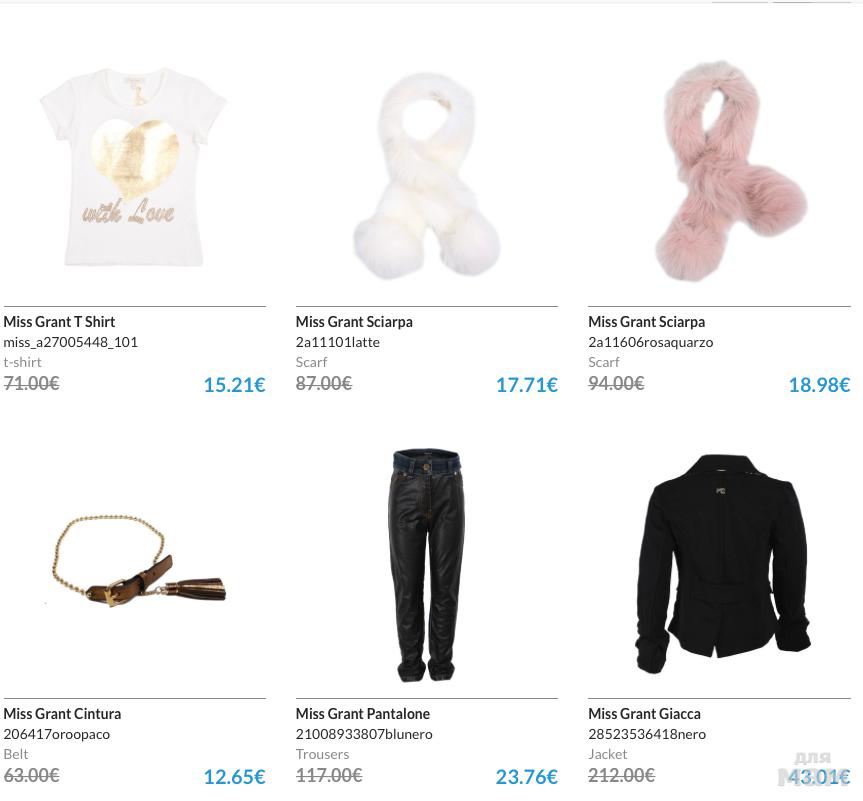This screenshot has width=863, height=801.
Task: Click product code 21008933807blunero
Action: click(x=364, y=734)
